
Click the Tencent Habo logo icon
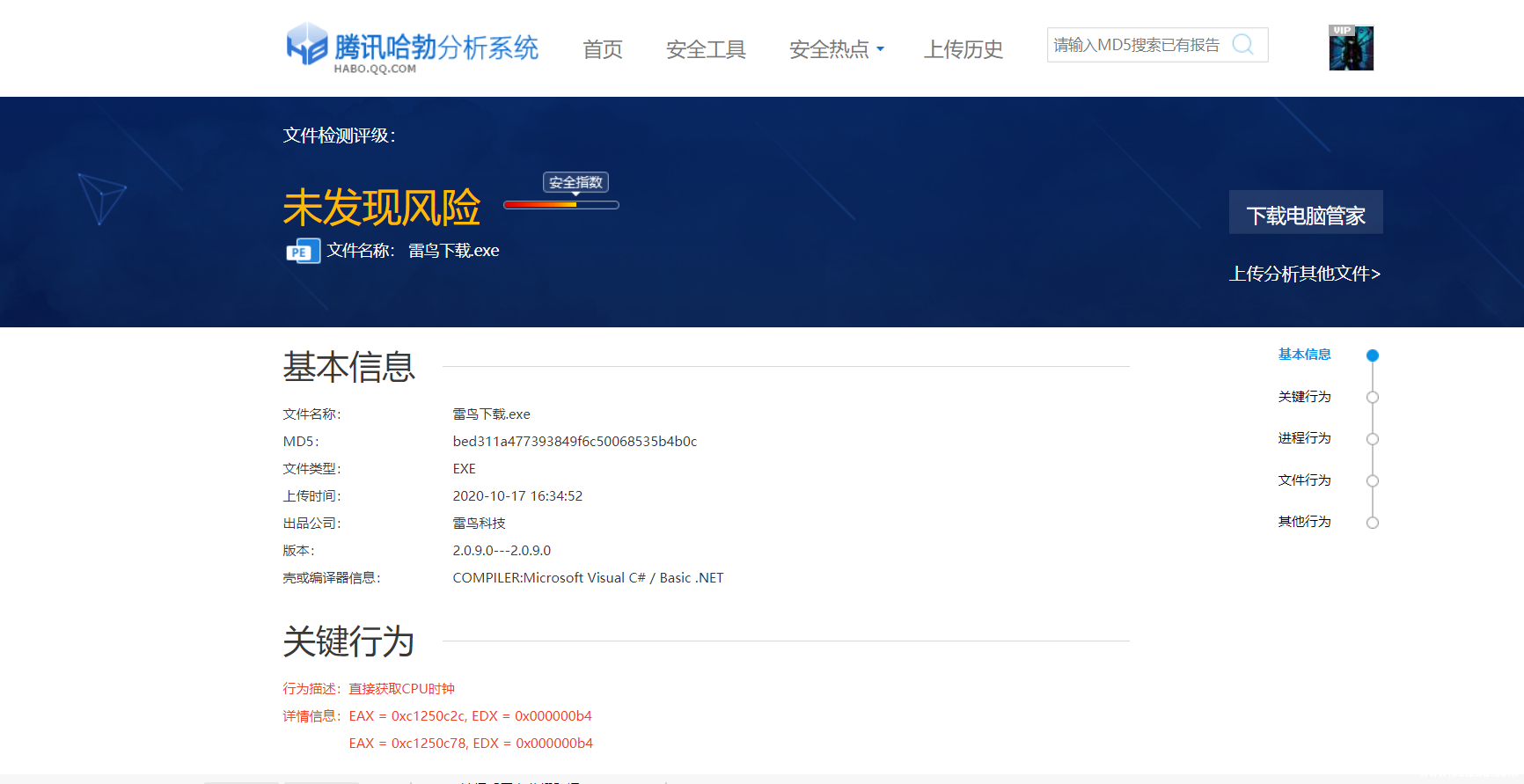[x=307, y=45]
